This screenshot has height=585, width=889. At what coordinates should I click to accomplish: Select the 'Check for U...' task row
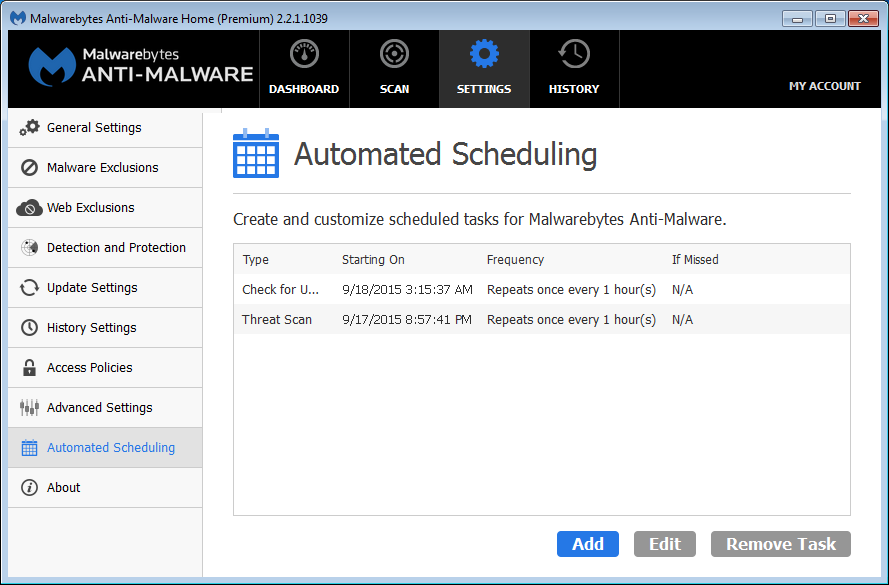tap(541, 290)
